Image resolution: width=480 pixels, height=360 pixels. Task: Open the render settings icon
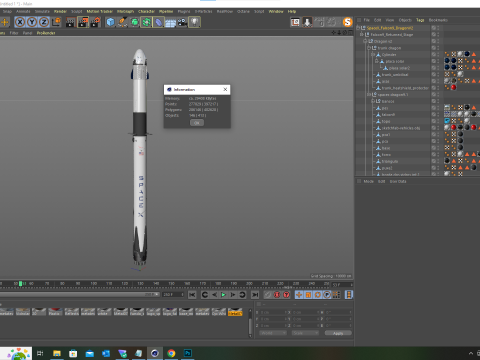[95, 22]
